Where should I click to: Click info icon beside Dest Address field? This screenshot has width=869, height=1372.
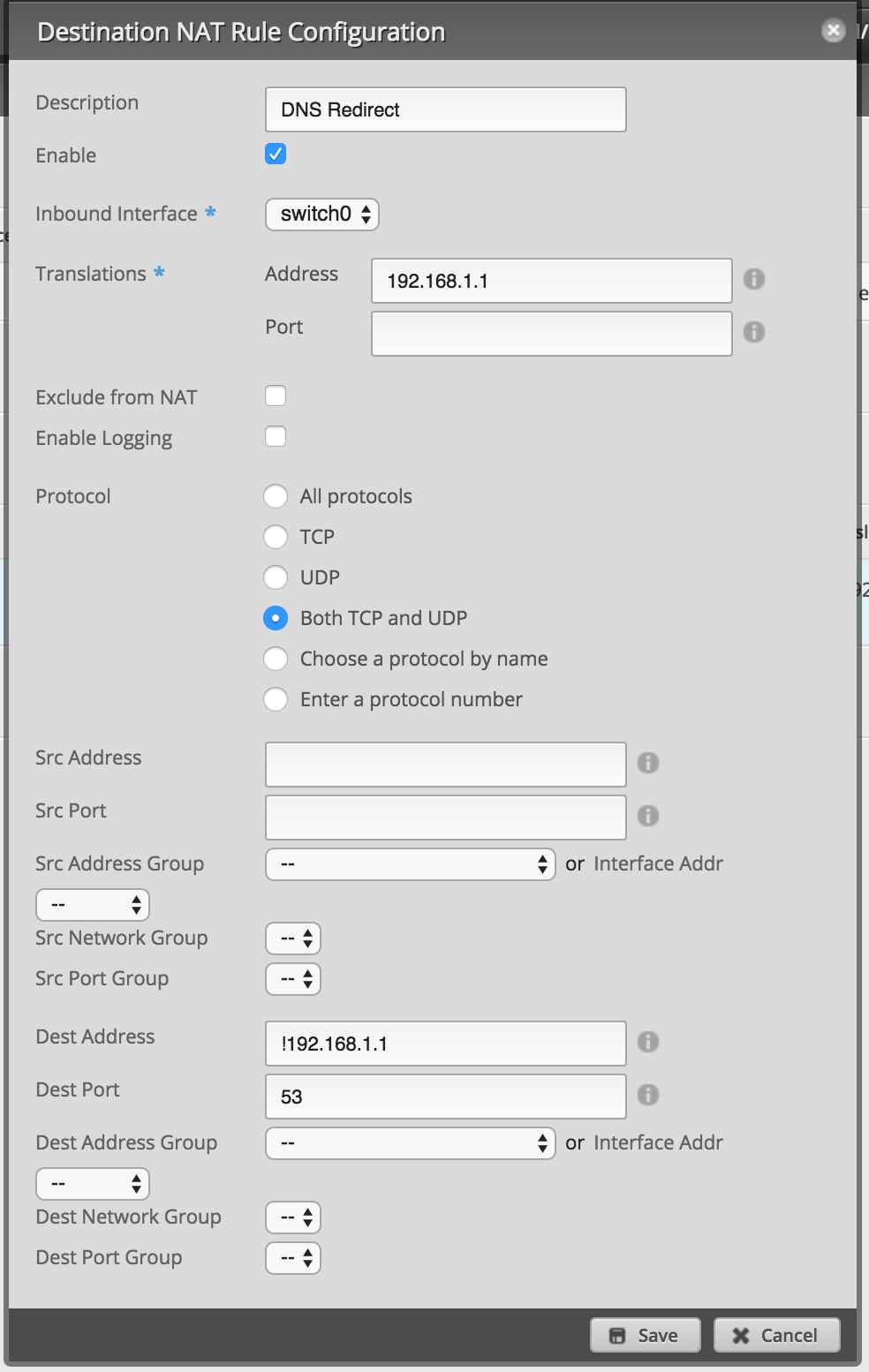pos(647,1042)
